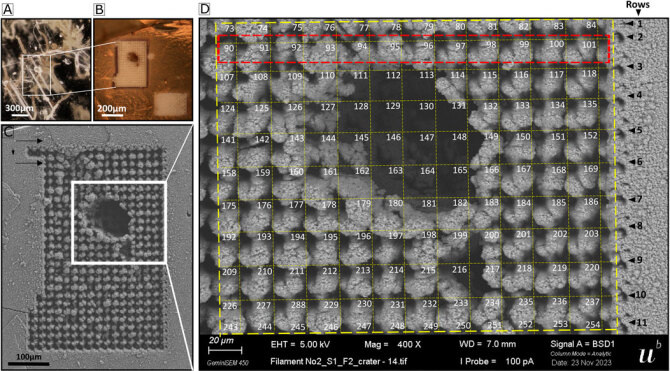Select grid cell number 243
The width and height of the screenshot is (670, 371).
click(231, 327)
